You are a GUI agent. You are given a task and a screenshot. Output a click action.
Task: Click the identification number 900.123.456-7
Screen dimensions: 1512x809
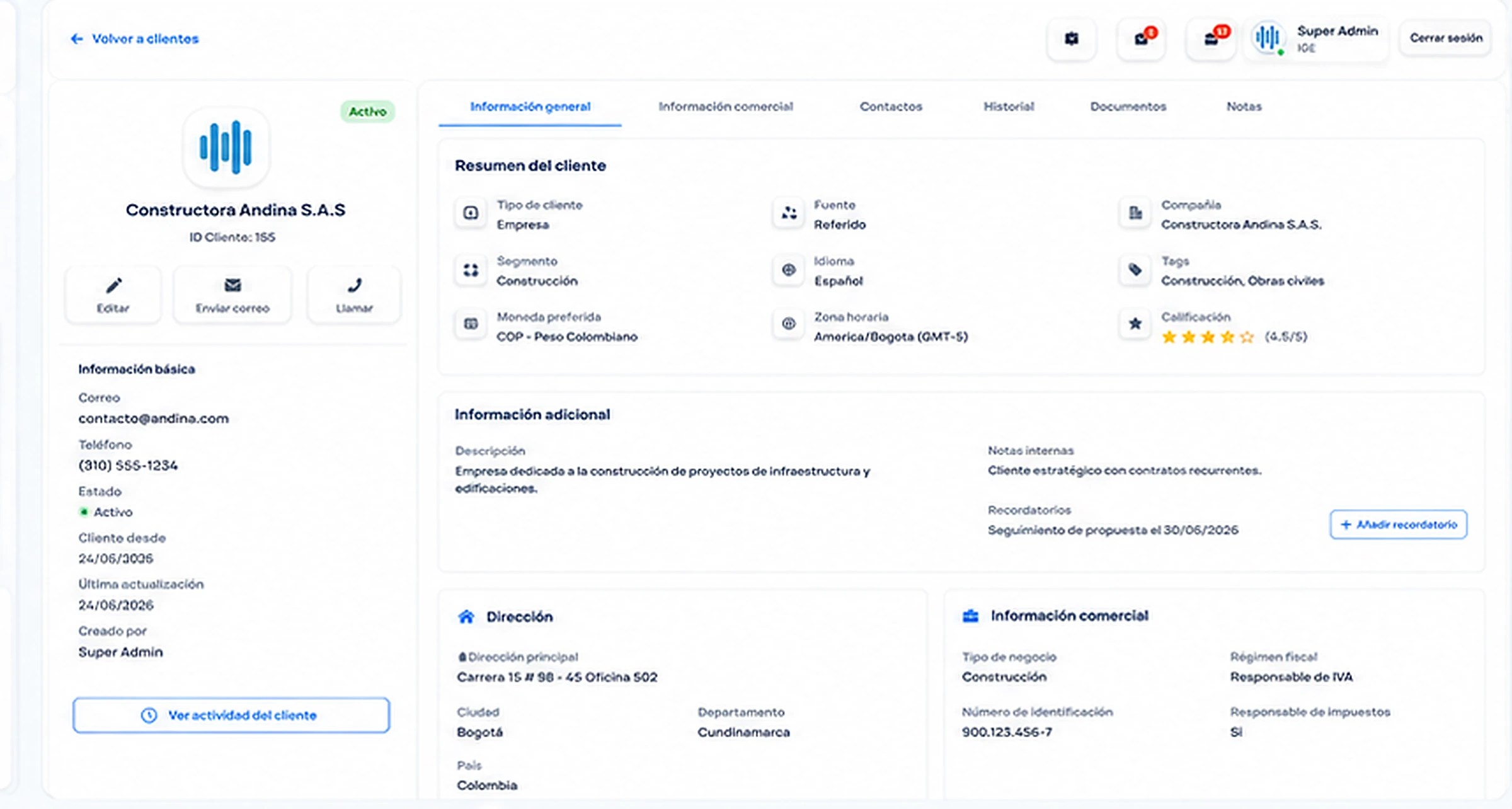1007,732
